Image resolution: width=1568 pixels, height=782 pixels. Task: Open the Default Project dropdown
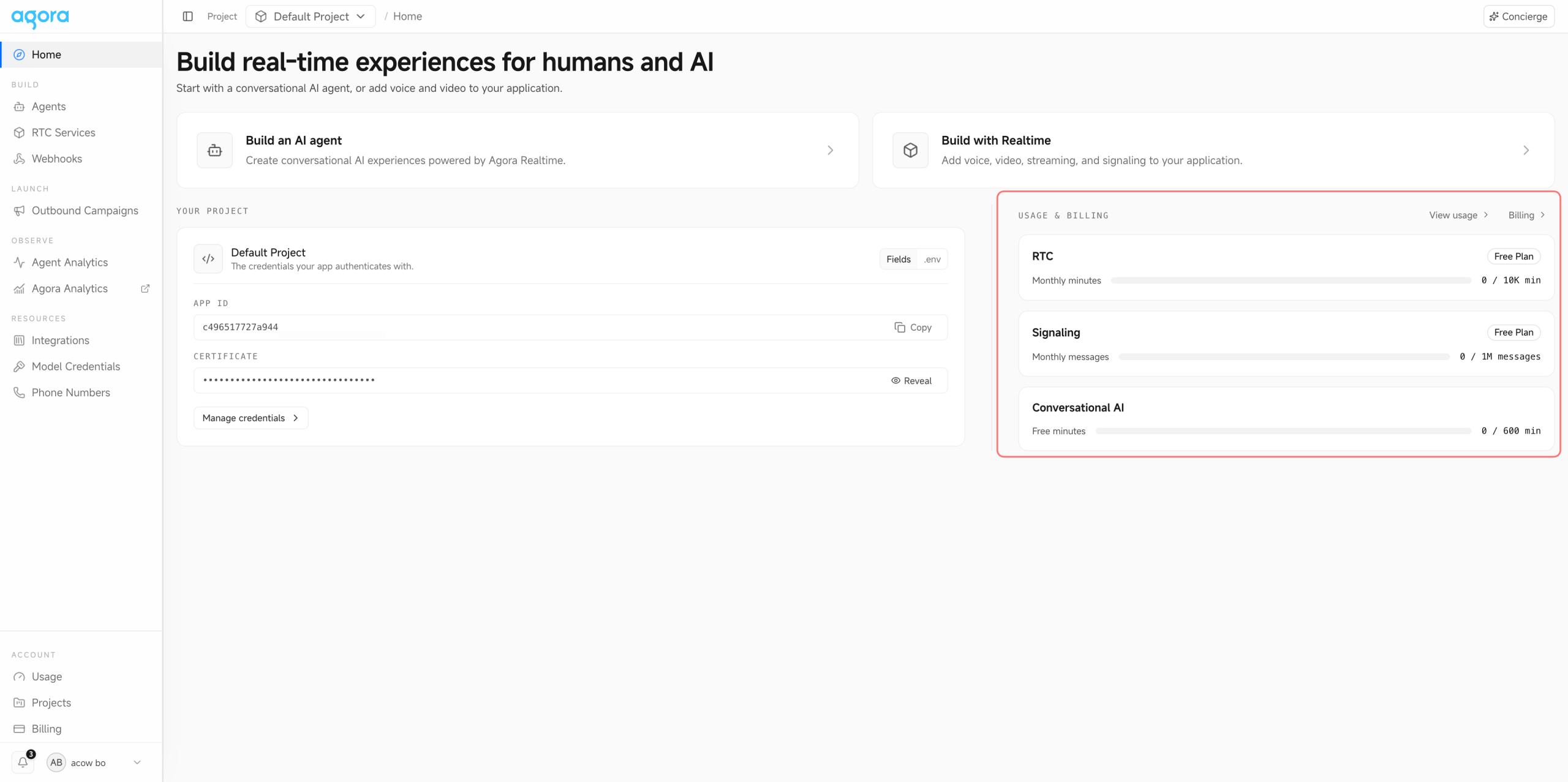(311, 17)
